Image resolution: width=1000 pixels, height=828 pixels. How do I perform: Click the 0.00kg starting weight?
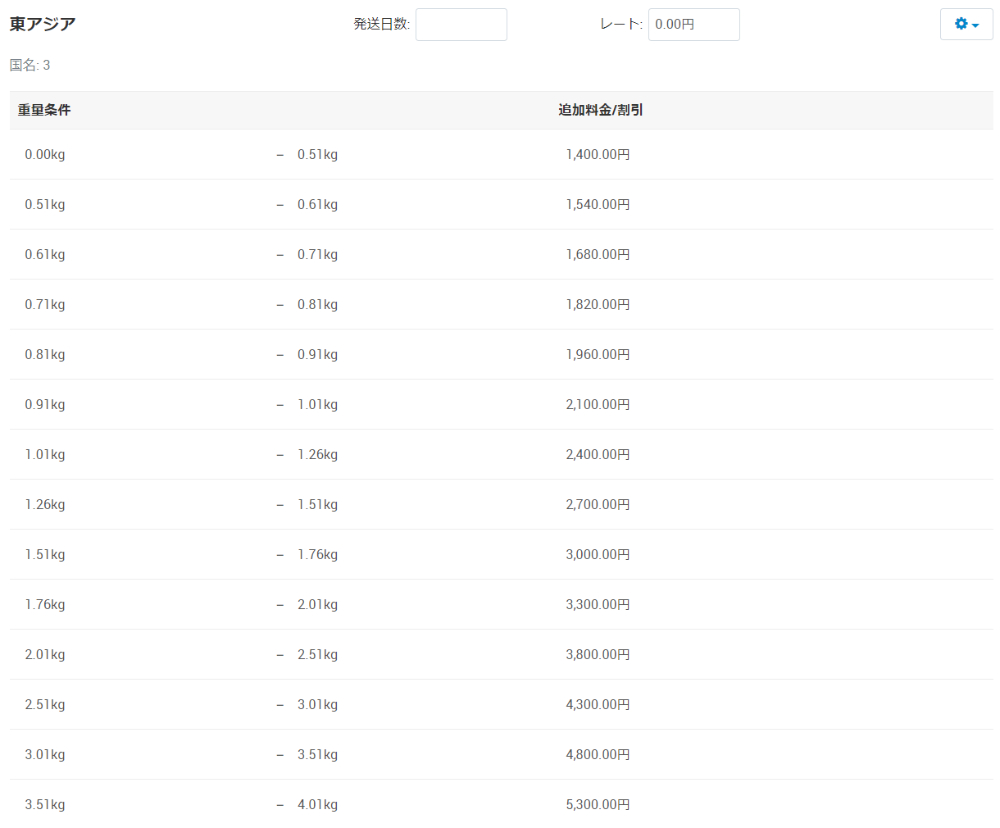click(45, 154)
